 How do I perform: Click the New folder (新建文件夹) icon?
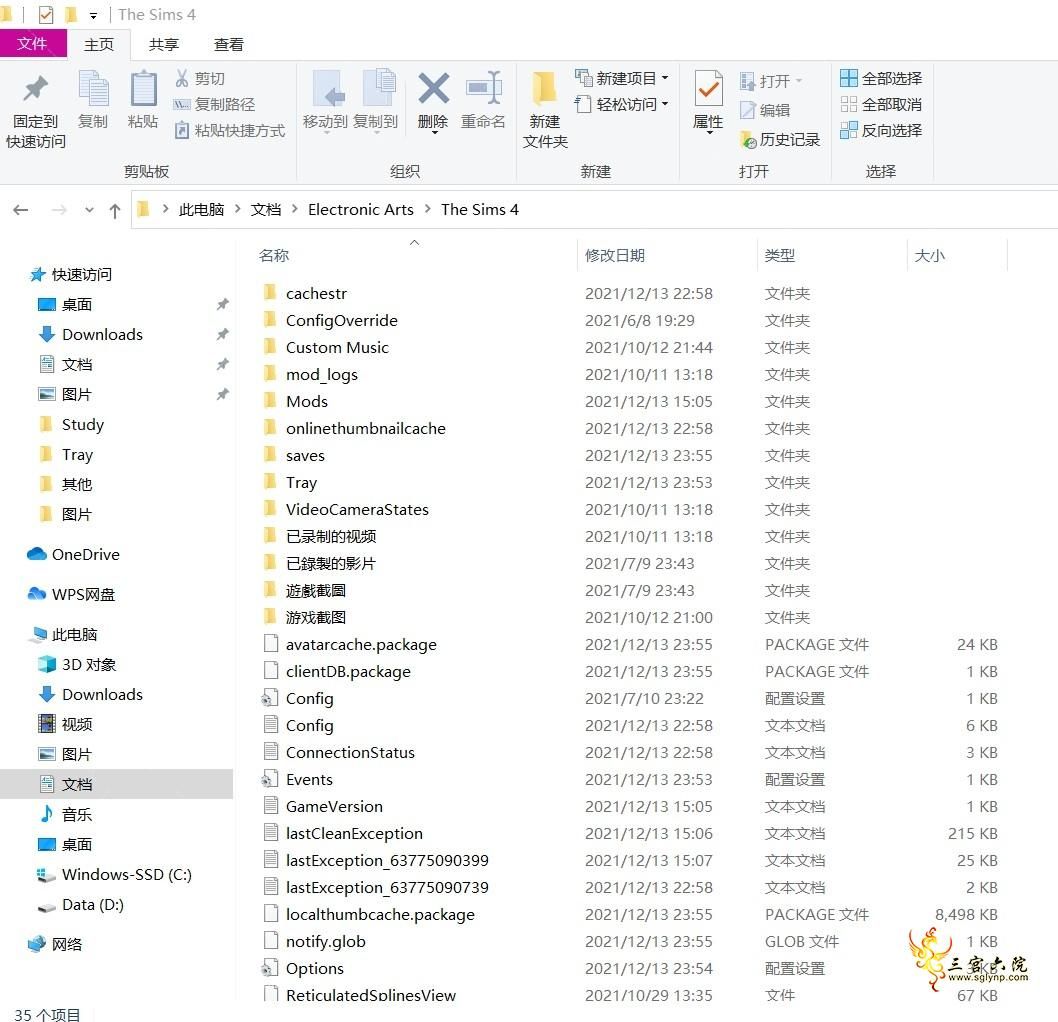click(544, 88)
